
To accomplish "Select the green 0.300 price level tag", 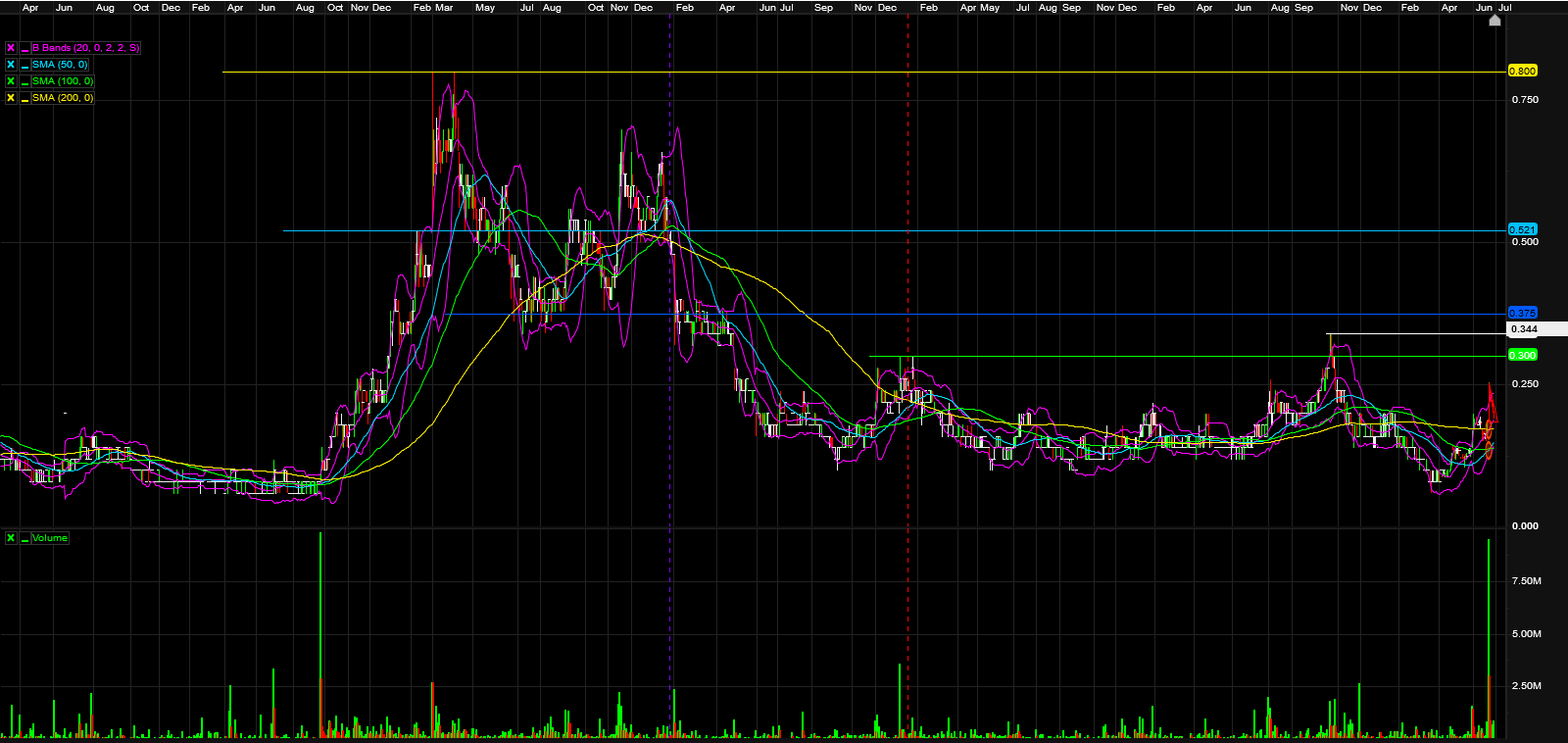I will pyautogui.click(x=1522, y=355).
